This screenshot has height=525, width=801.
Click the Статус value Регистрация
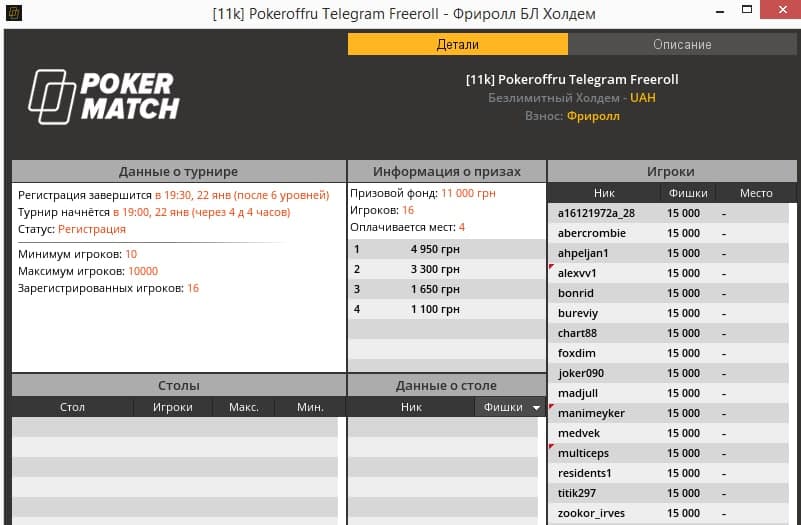click(92, 229)
